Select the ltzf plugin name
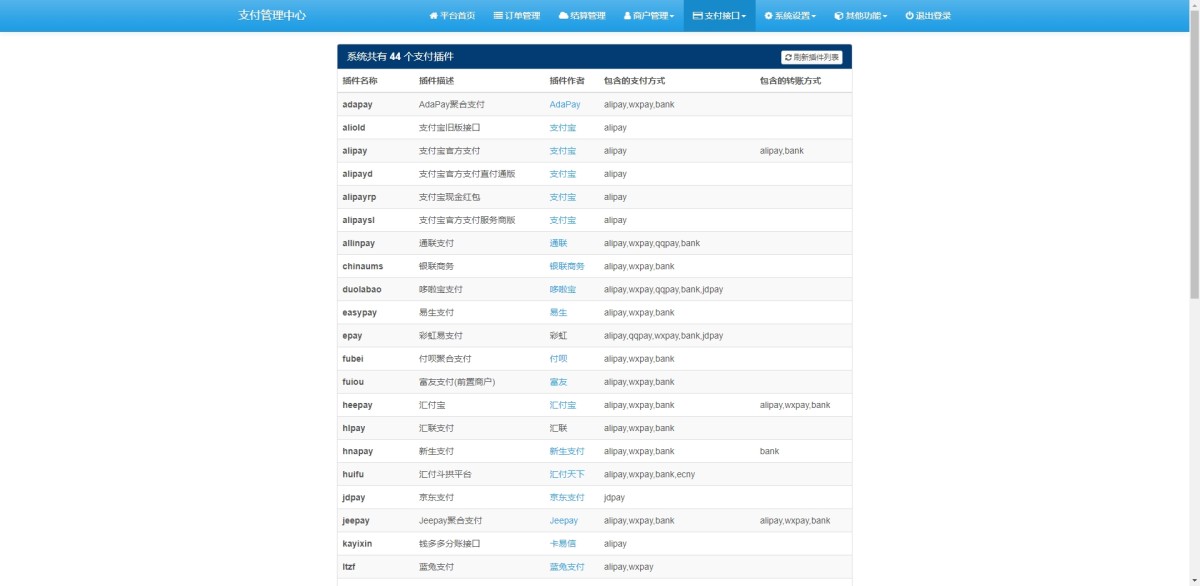This screenshot has height=586, width=1200. 349,567
